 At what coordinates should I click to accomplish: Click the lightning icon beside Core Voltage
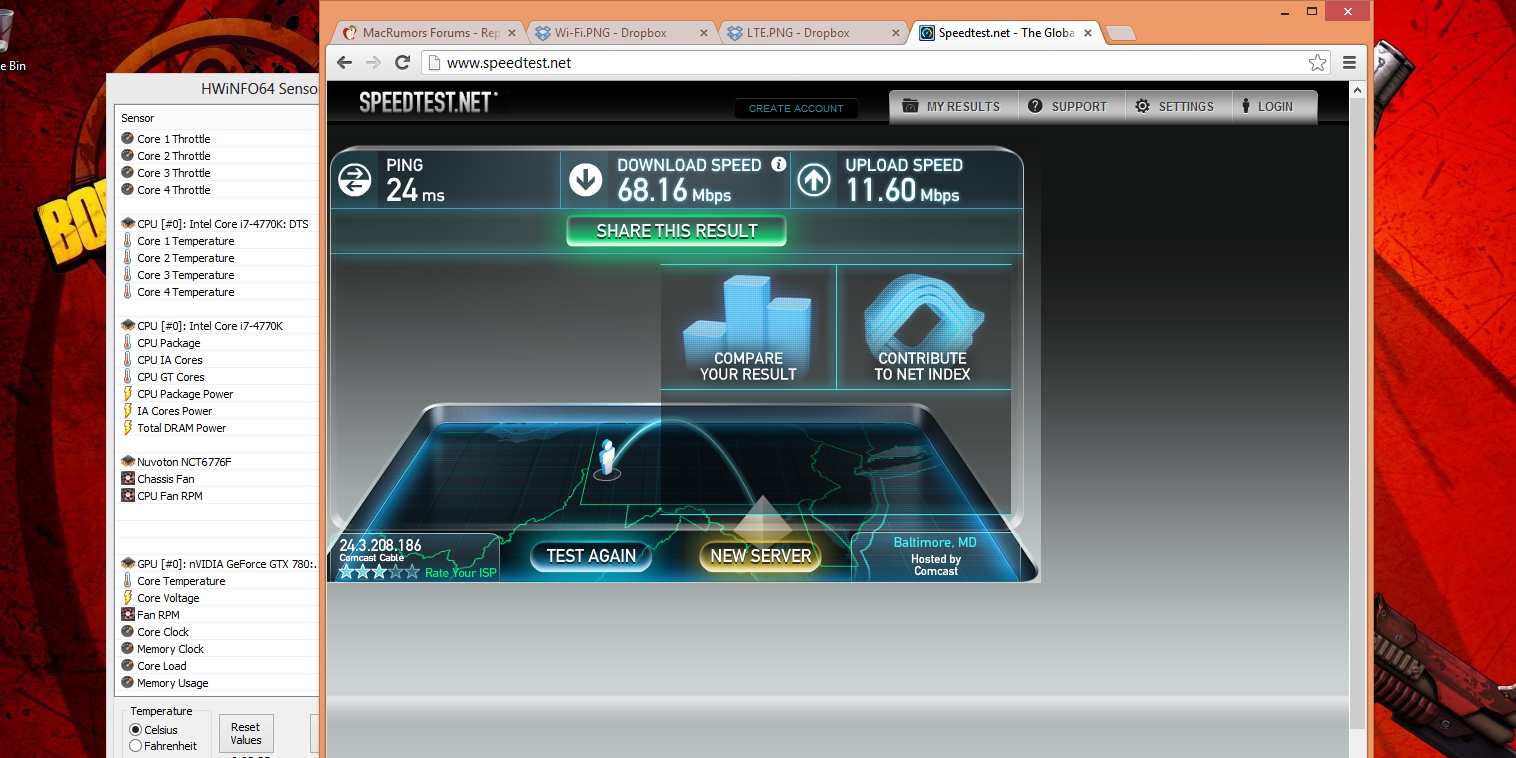click(x=128, y=598)
